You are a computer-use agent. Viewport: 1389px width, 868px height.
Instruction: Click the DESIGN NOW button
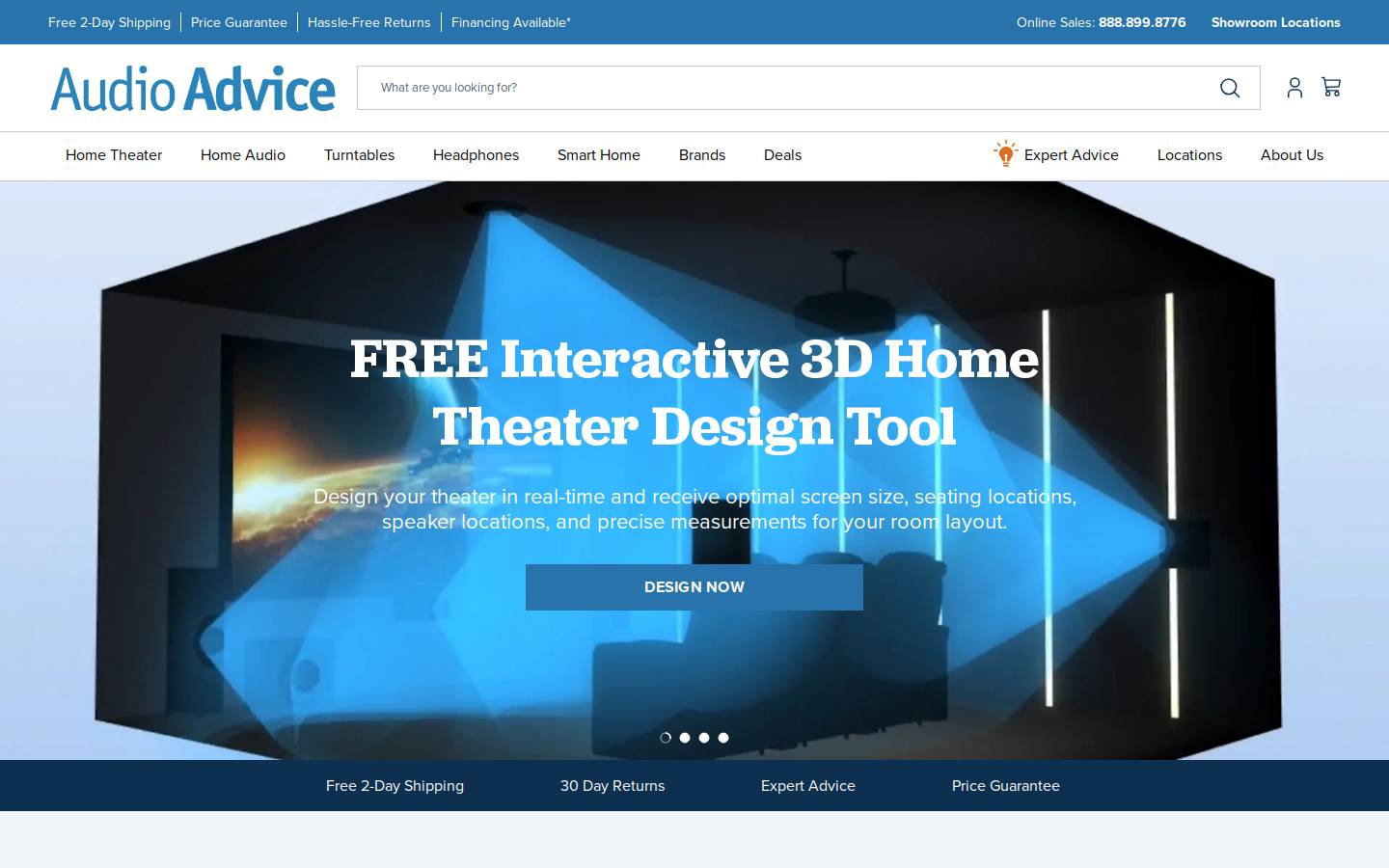pyautogui.click(x=694, y=587)
